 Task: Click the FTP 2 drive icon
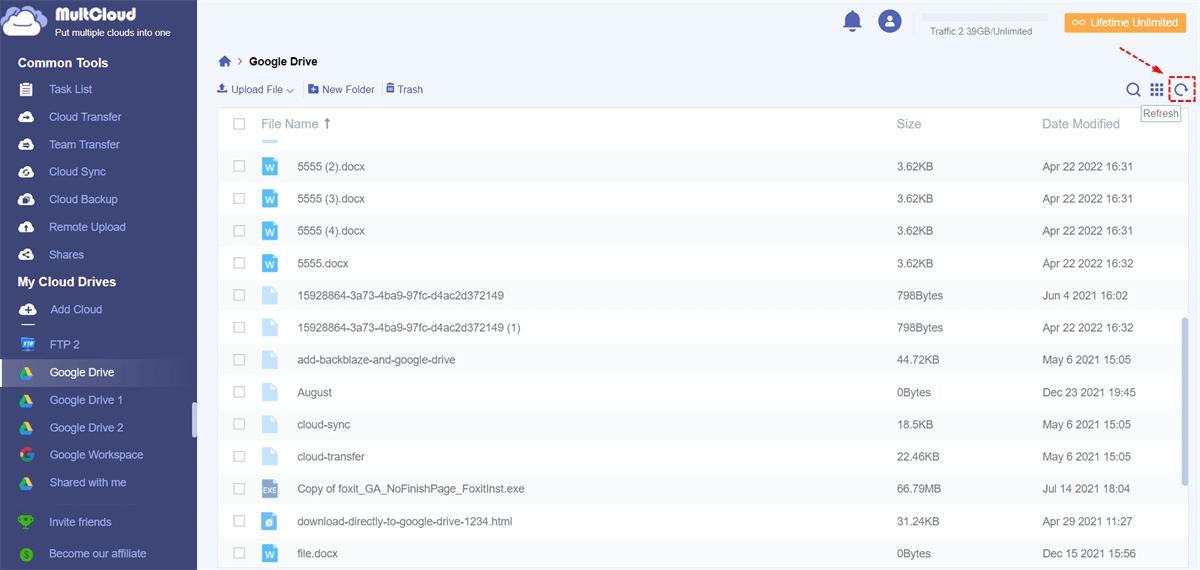point(28,345)
